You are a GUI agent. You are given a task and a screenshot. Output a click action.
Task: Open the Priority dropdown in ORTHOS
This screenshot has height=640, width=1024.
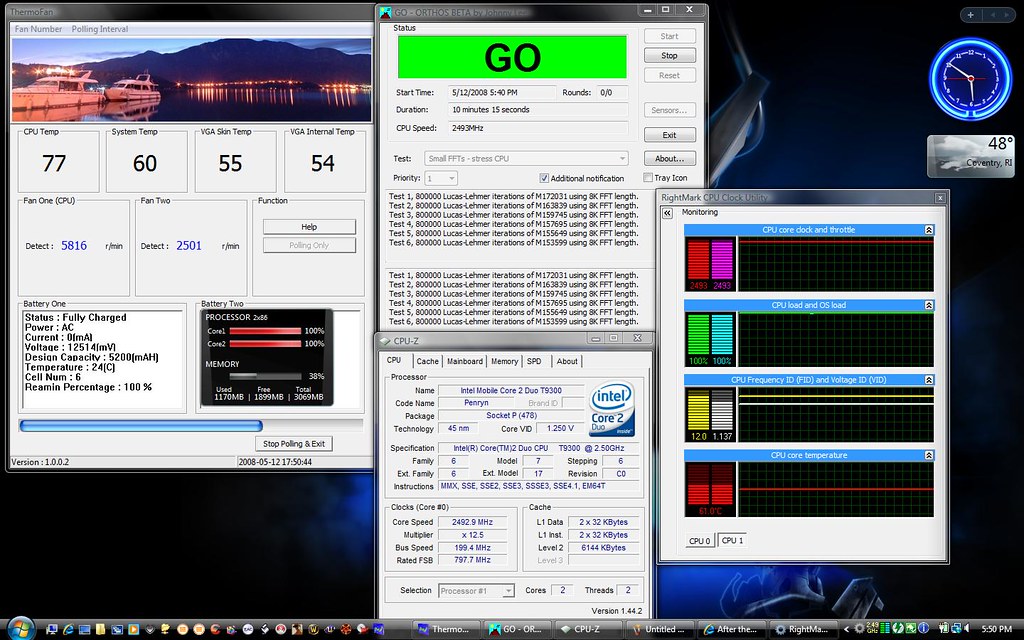[441, 178]
